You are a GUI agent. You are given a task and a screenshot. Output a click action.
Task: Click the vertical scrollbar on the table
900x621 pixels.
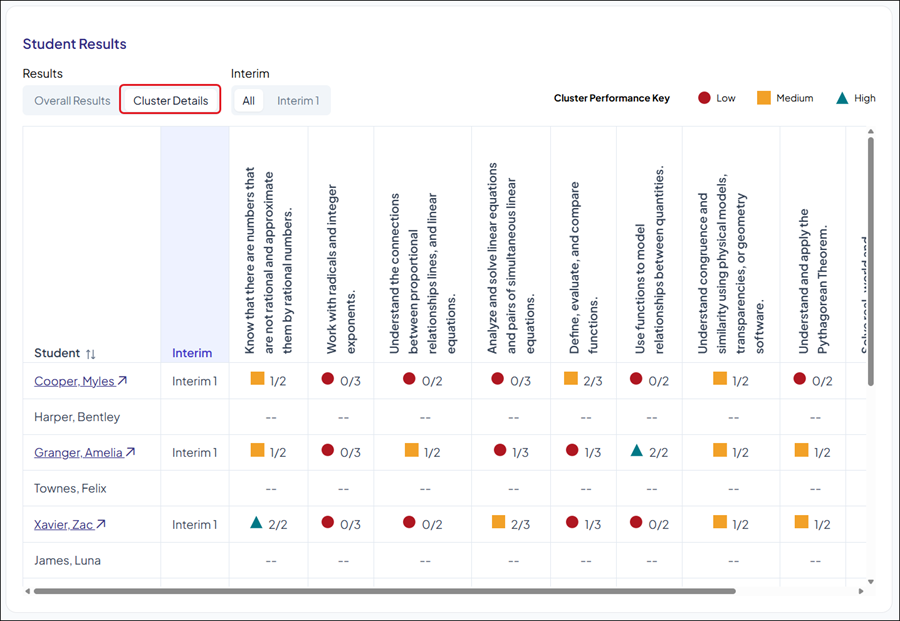coord(870,260)
